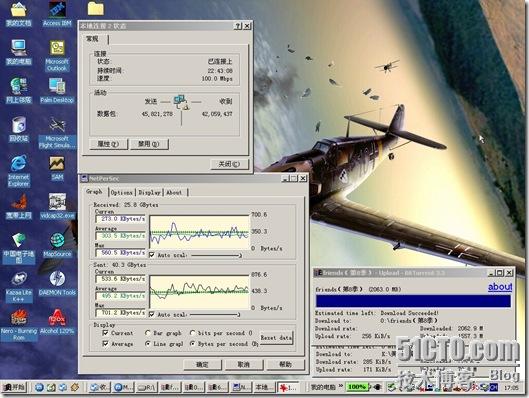Image resolution: width=529 pixels, height=398 pixels.
Task: Switch to the Graph tab in NetPerSec
Action: (94, 192)
